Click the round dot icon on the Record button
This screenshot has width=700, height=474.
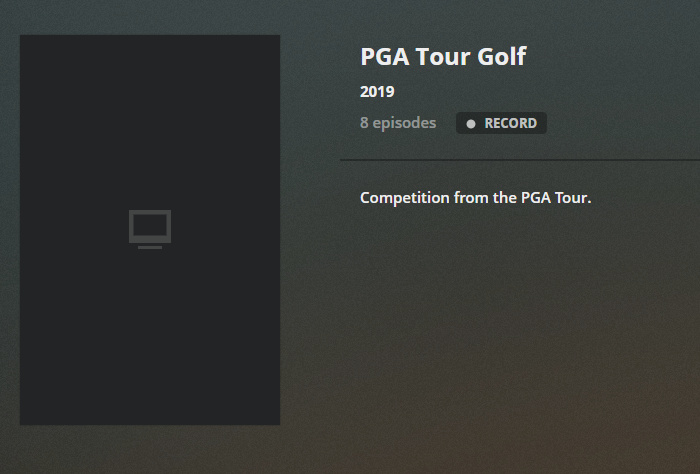(x=471, y=124)
